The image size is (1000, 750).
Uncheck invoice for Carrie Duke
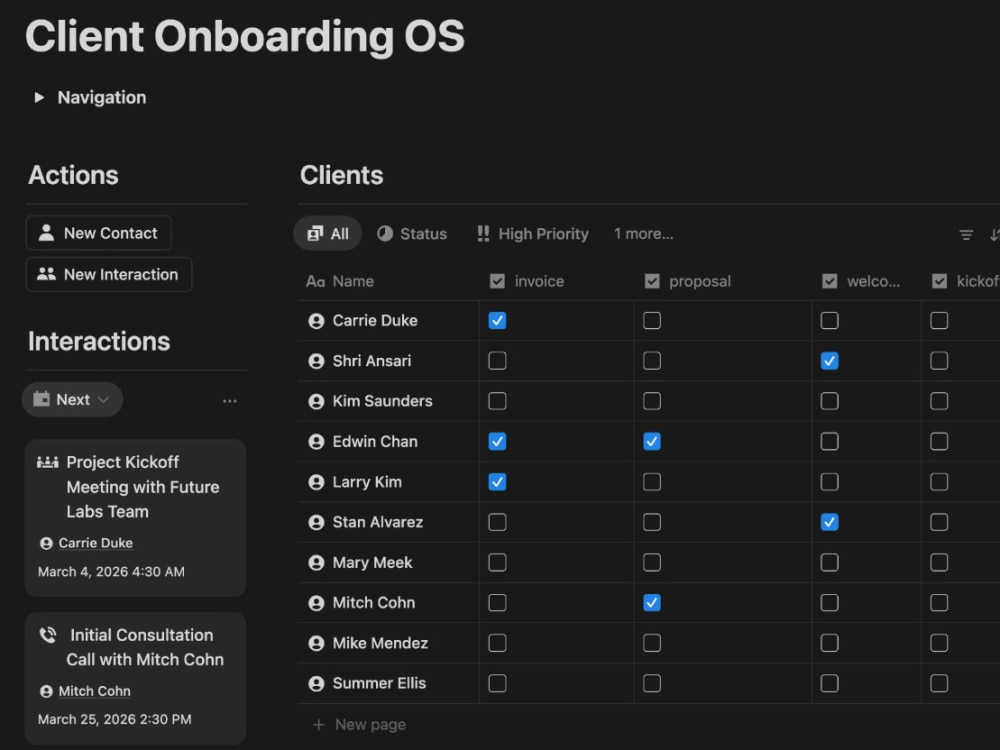(x=497, y=321)
